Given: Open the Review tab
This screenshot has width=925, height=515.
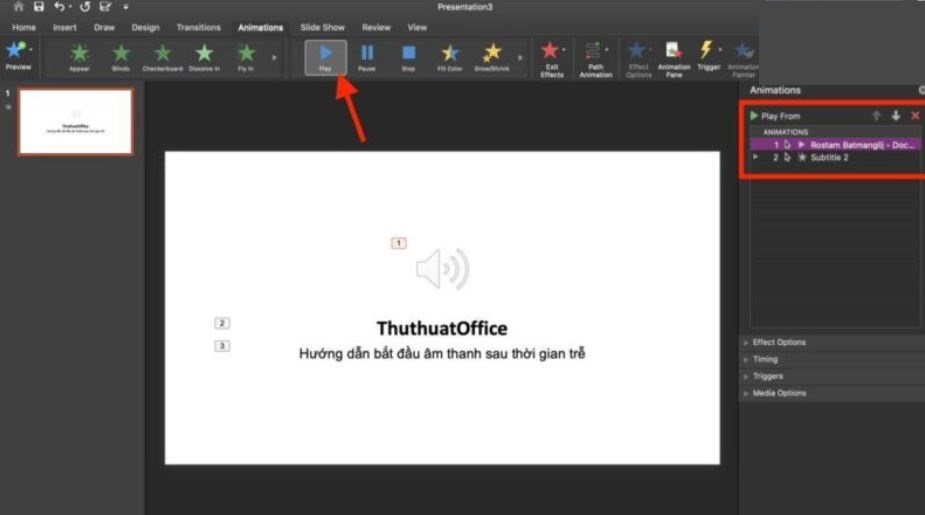Looking at the screenshot, I should point(376,27).
